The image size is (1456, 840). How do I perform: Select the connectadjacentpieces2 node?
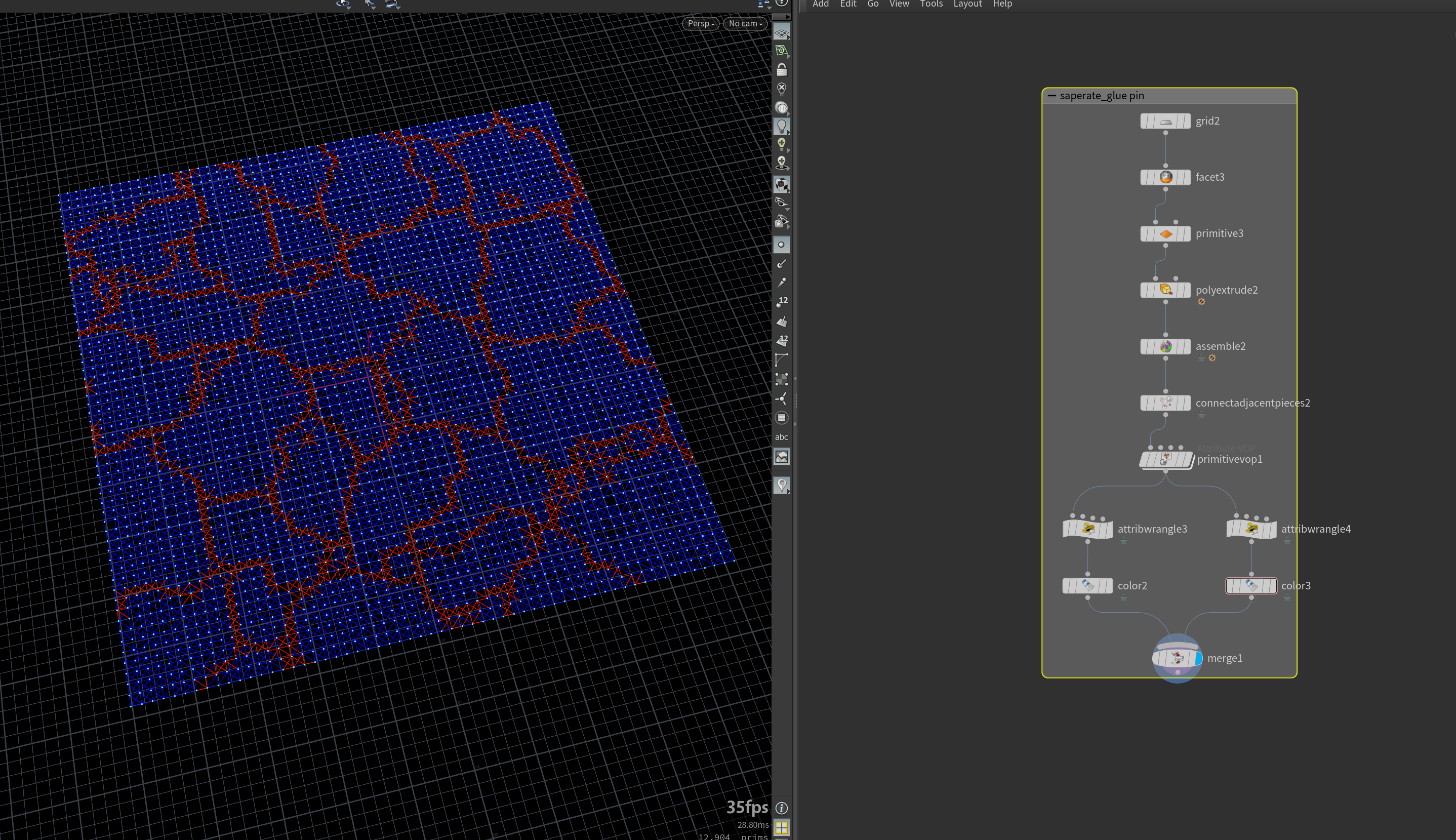click(1165, 403)
